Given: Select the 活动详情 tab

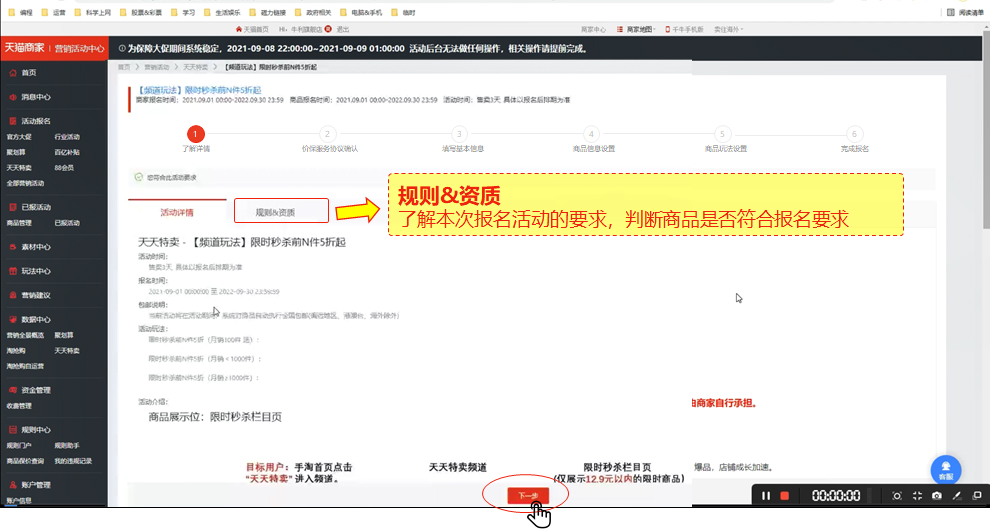Looking at the screenshot, I should tap(177, 212).
